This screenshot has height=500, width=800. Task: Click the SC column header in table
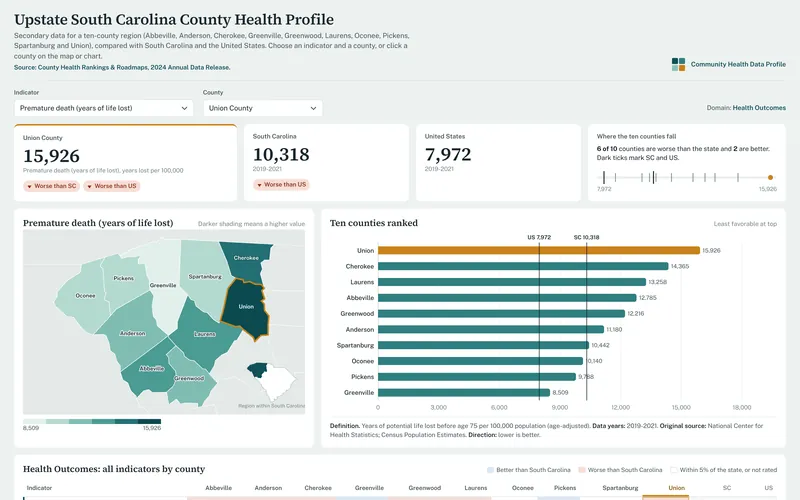[x=727, y=488]
